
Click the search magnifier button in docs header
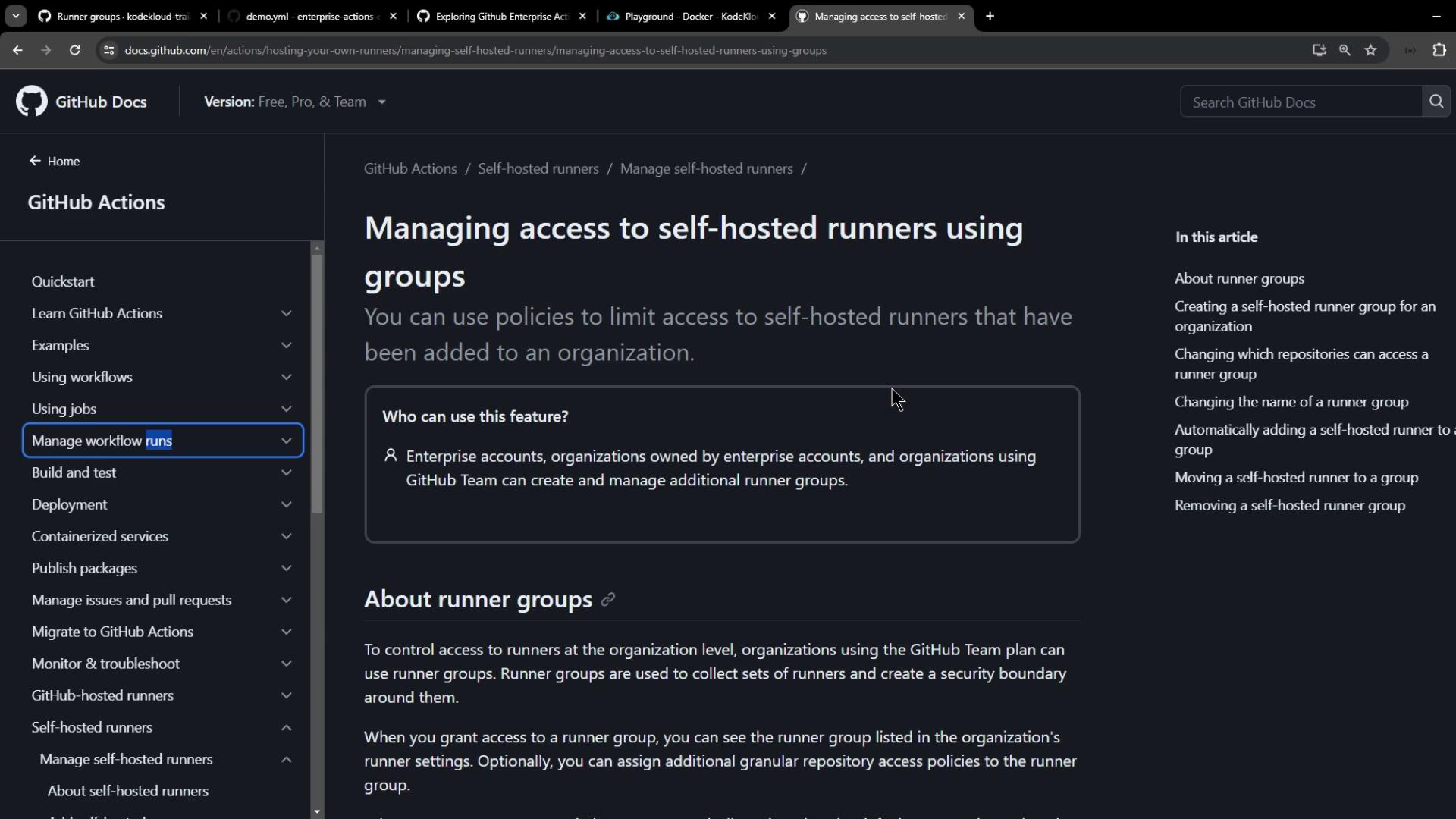[x=1436, y=102]
